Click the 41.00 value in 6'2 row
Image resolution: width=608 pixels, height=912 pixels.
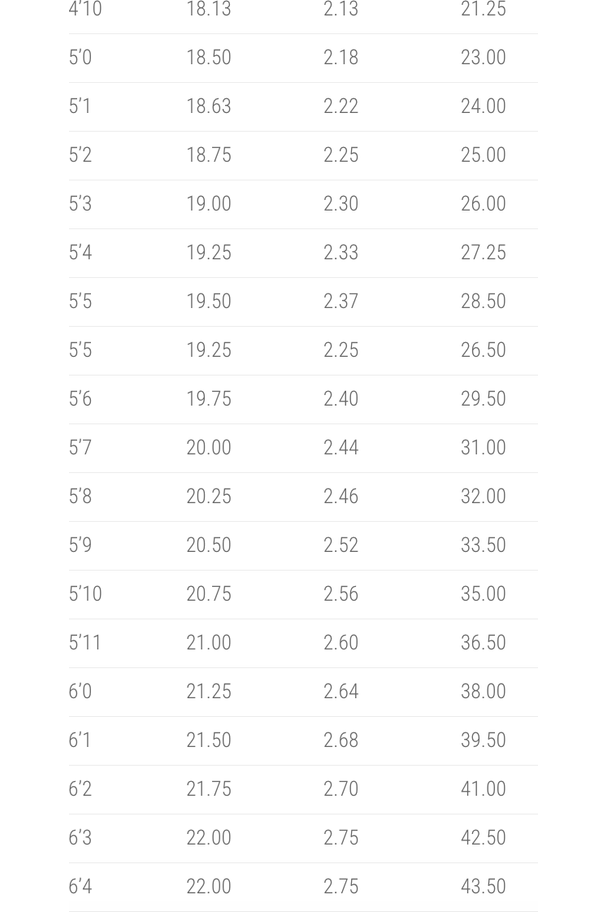[483, 789]
